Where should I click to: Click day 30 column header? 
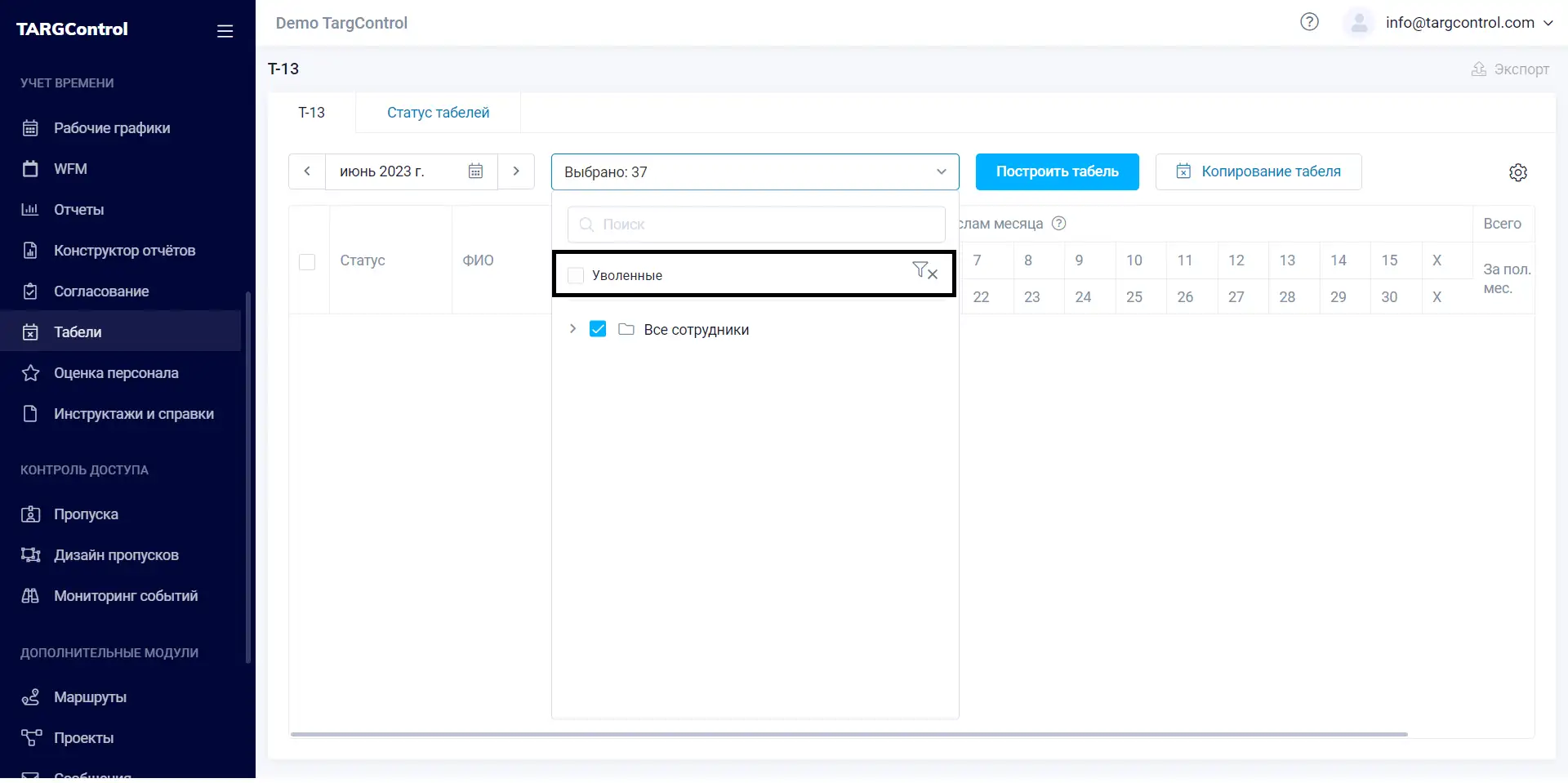(x=1389, y=297)
